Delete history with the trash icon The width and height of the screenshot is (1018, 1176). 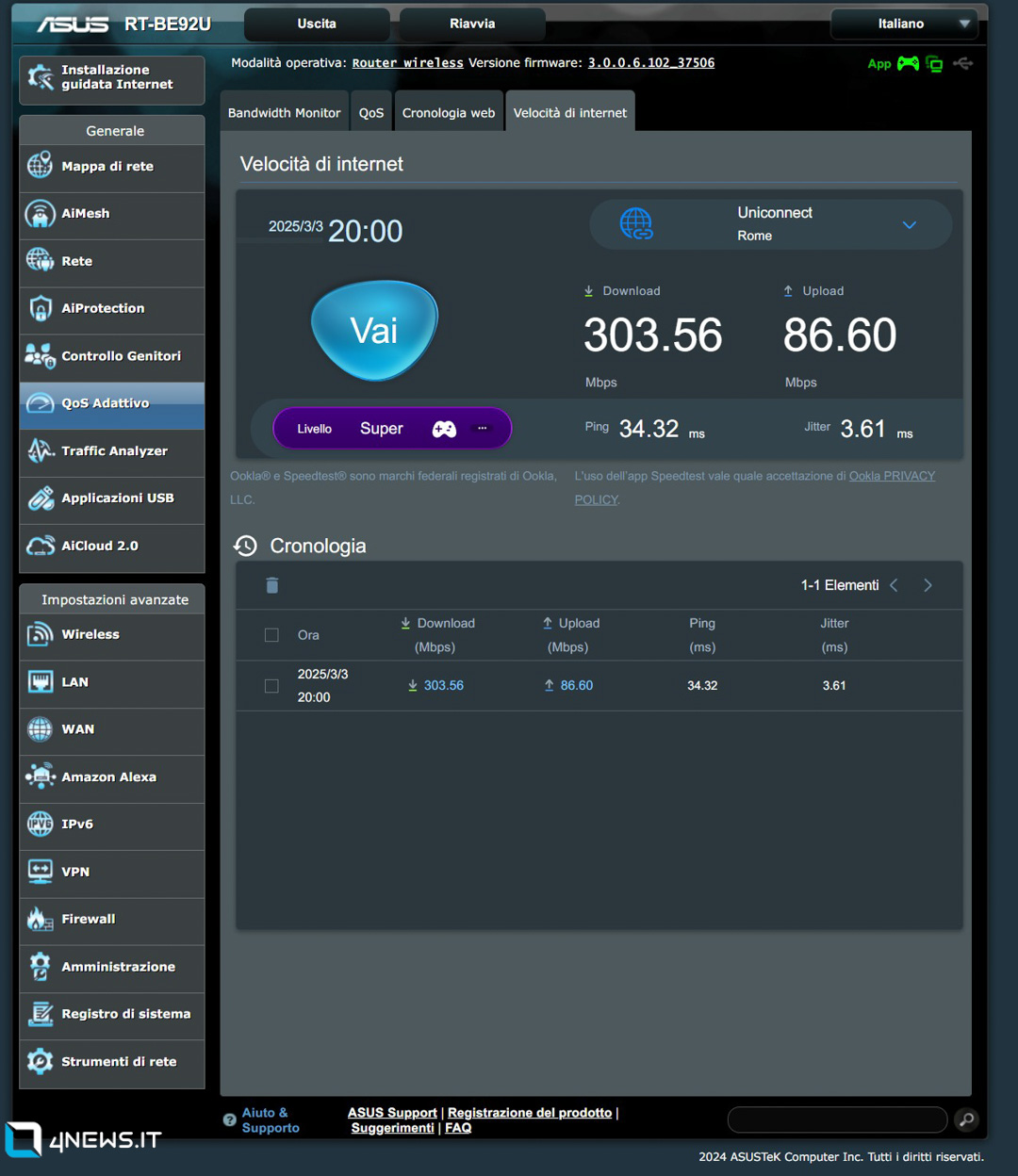pos(271,585)
